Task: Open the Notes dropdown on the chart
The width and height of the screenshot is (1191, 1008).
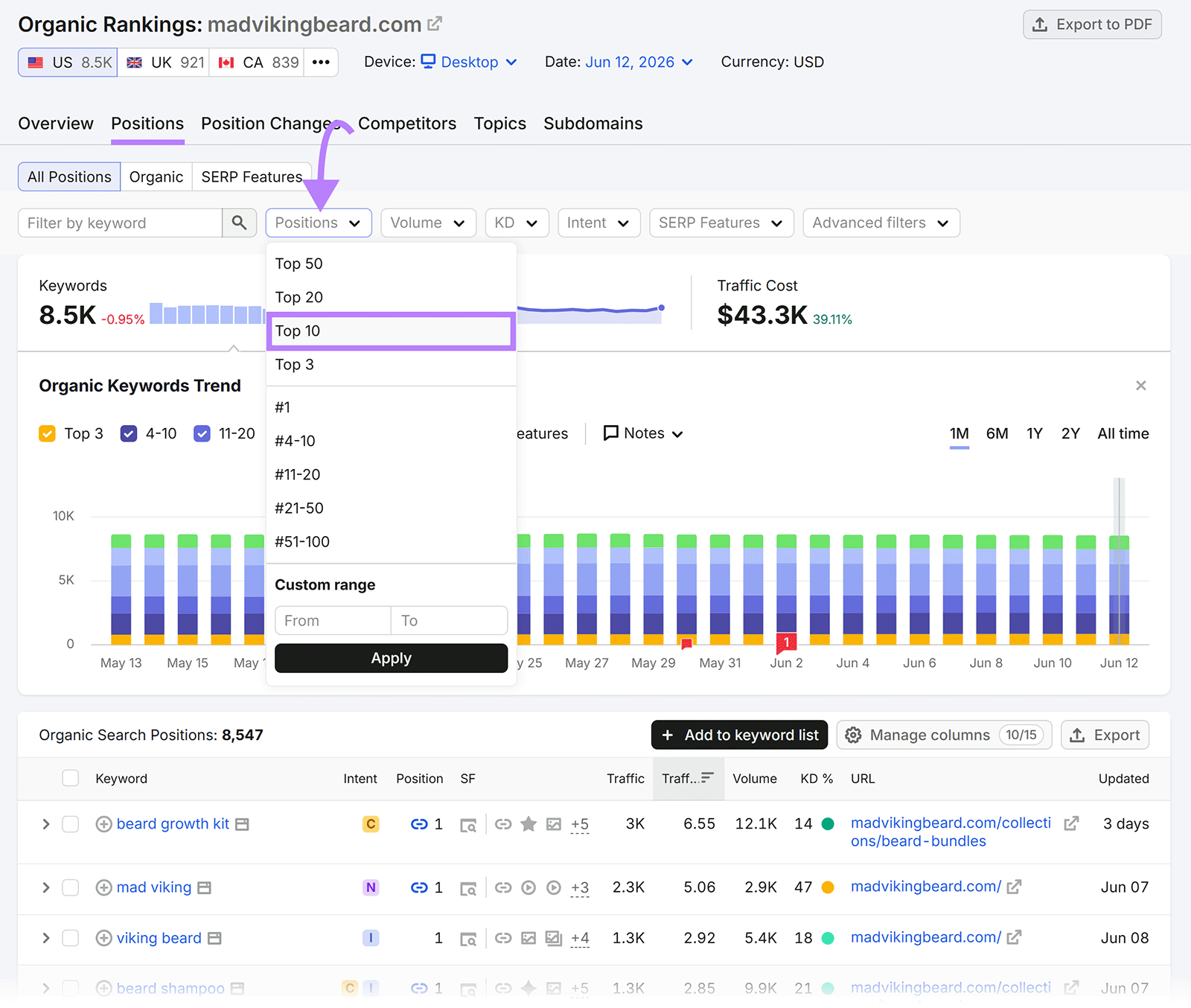Action: (x=643, y=433)
